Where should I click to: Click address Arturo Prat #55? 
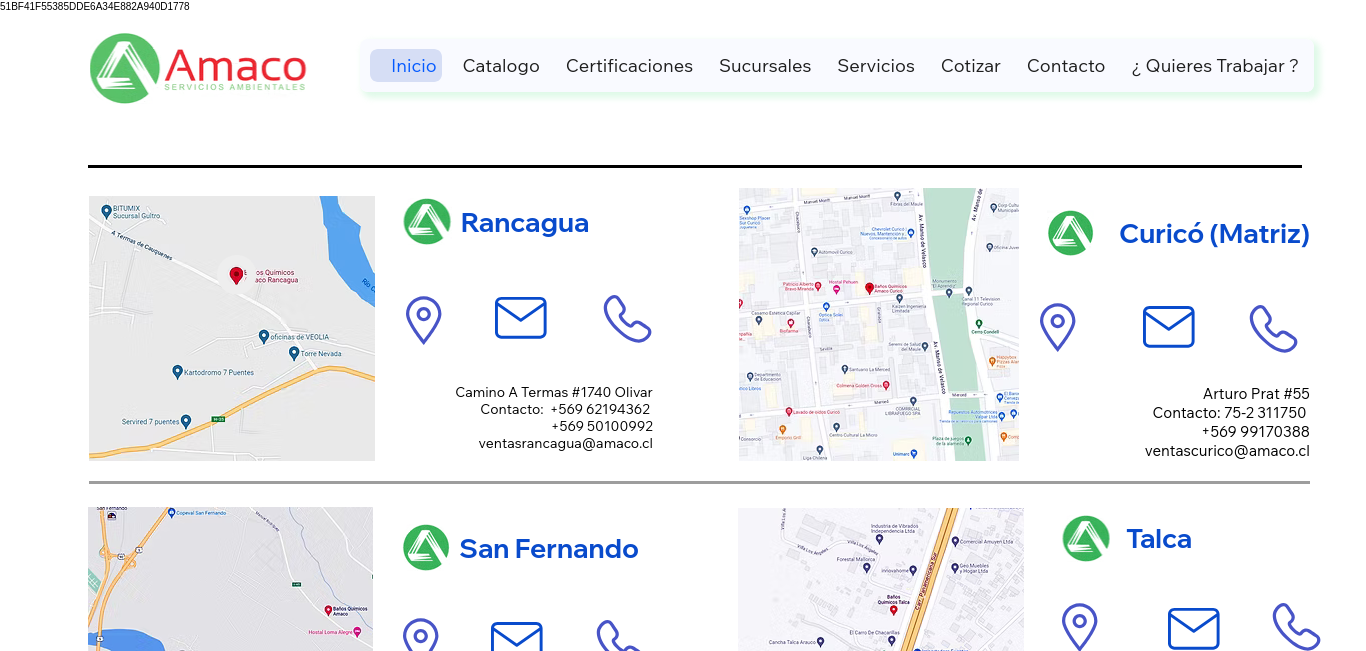[x=1256, y=394]
